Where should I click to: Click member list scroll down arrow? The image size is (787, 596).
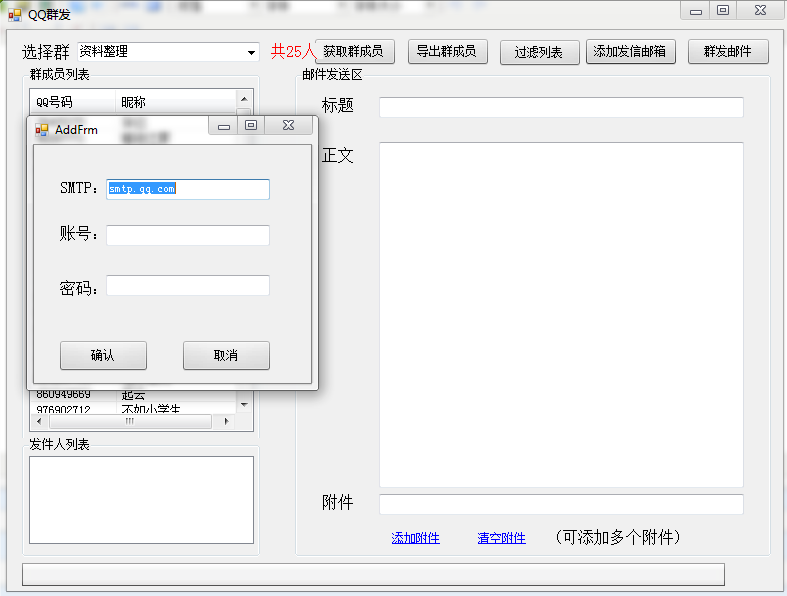coord(244,405)
